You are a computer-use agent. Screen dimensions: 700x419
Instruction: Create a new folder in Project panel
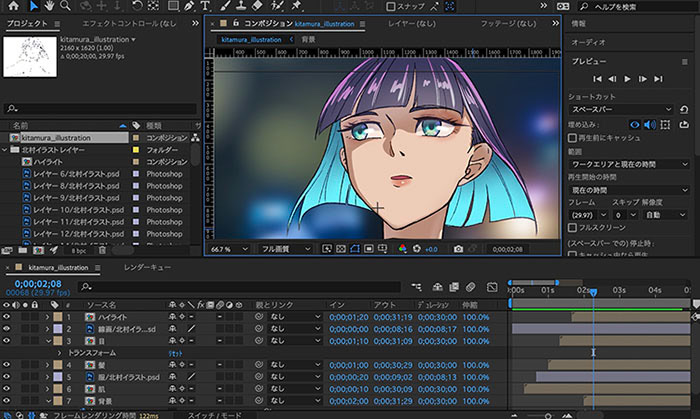pos(22,250)
